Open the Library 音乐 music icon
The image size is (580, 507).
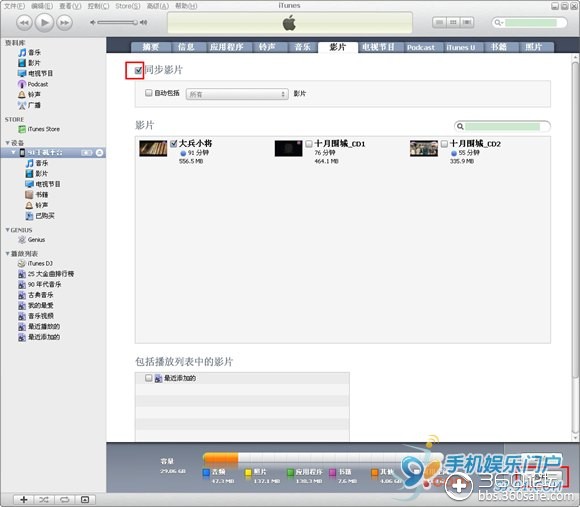click(x=22, y=53)
